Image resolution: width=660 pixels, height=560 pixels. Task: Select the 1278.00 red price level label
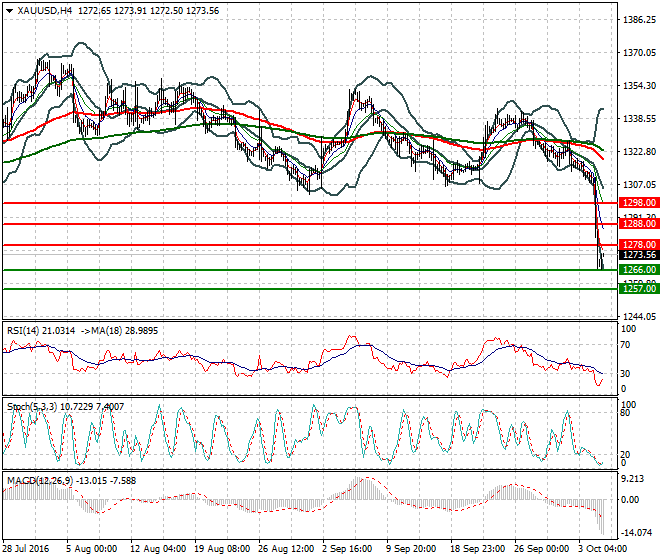tap(639, 245)
